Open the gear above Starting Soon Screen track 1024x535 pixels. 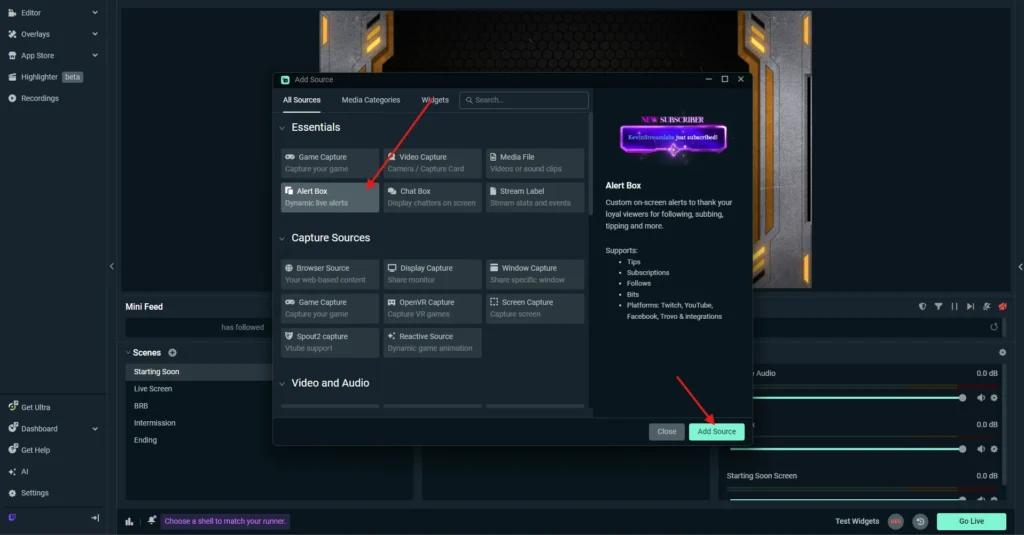click(994, 449)
